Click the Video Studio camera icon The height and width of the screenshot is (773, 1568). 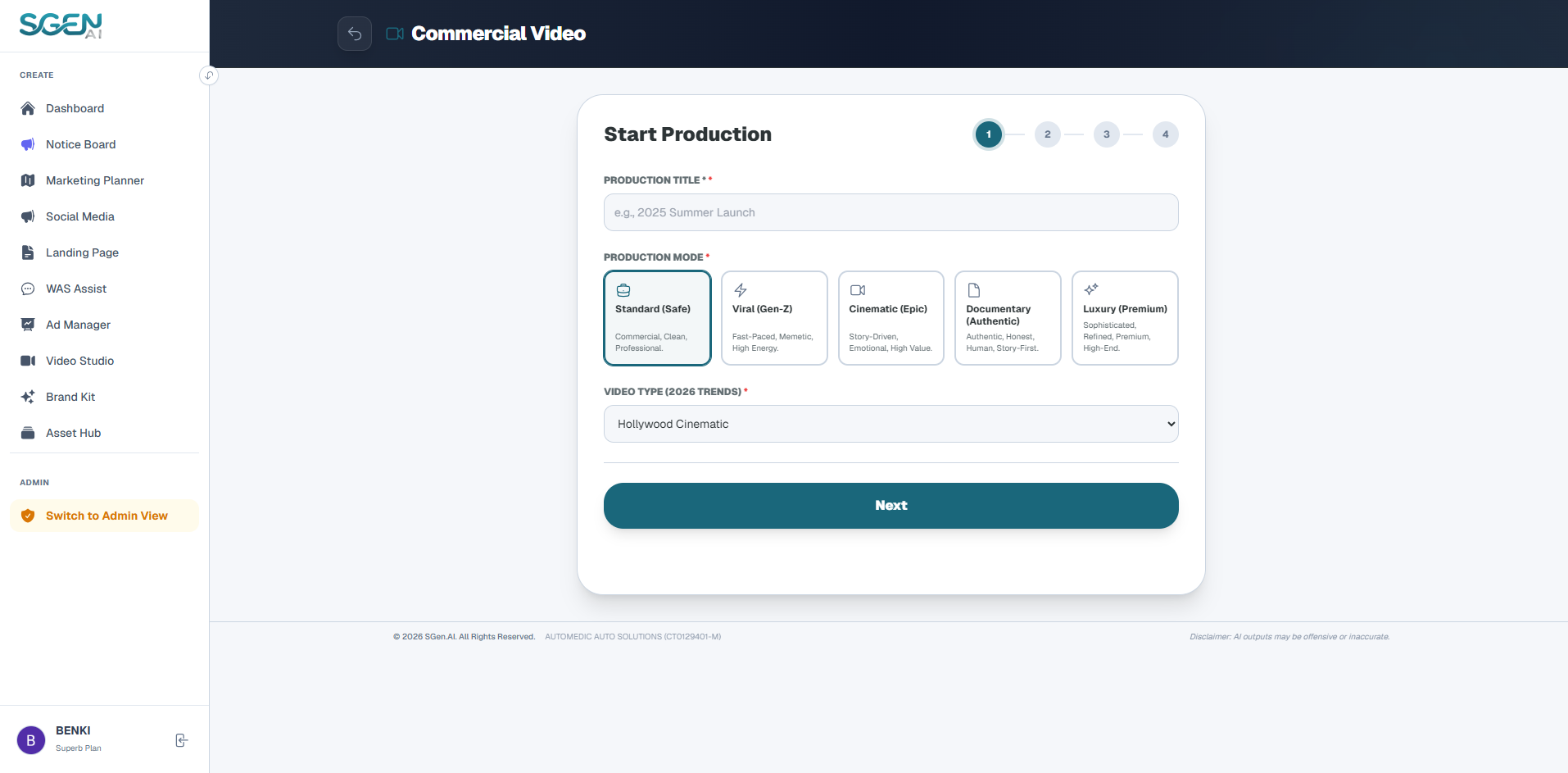28,361
